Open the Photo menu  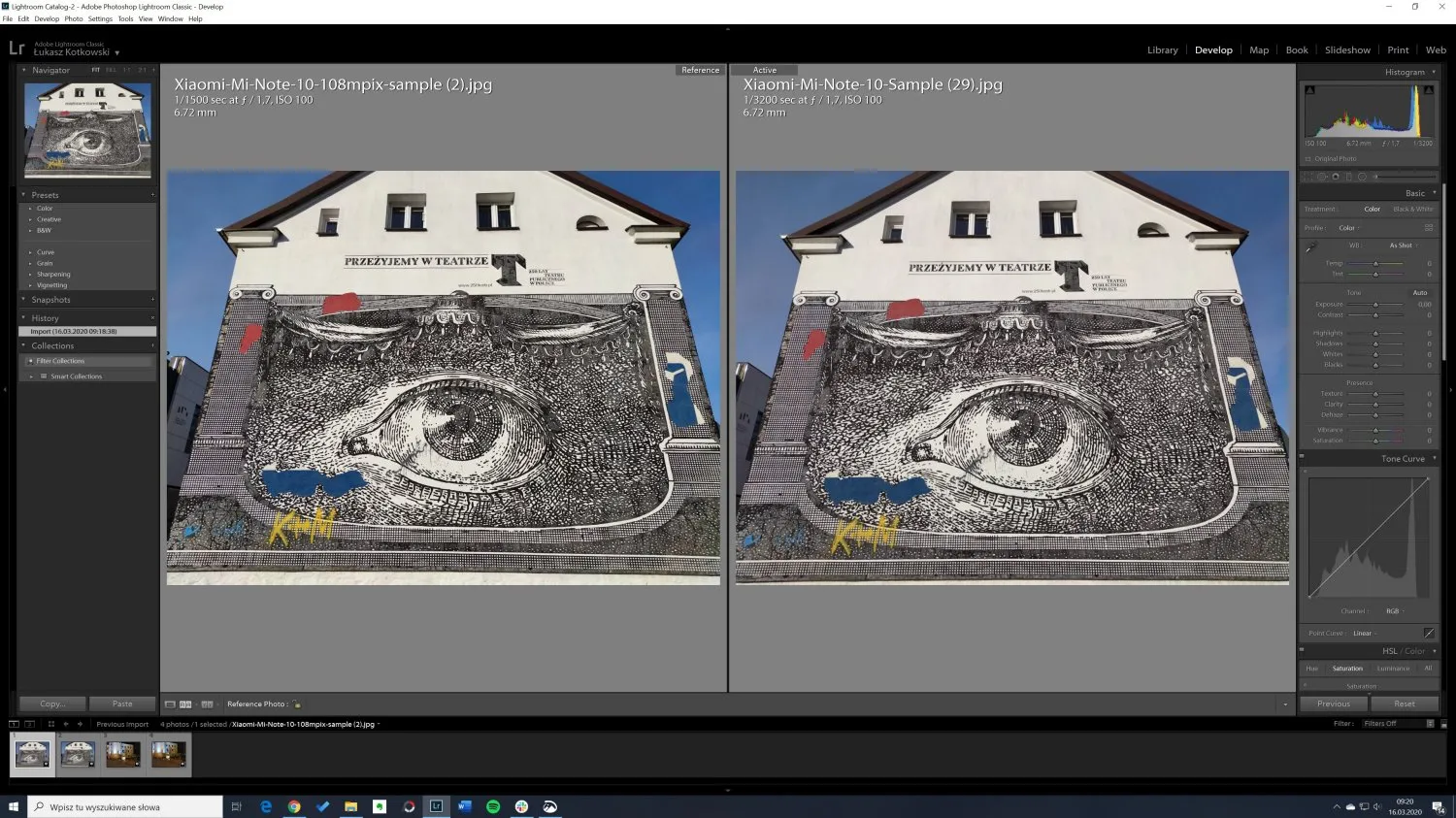74,18
